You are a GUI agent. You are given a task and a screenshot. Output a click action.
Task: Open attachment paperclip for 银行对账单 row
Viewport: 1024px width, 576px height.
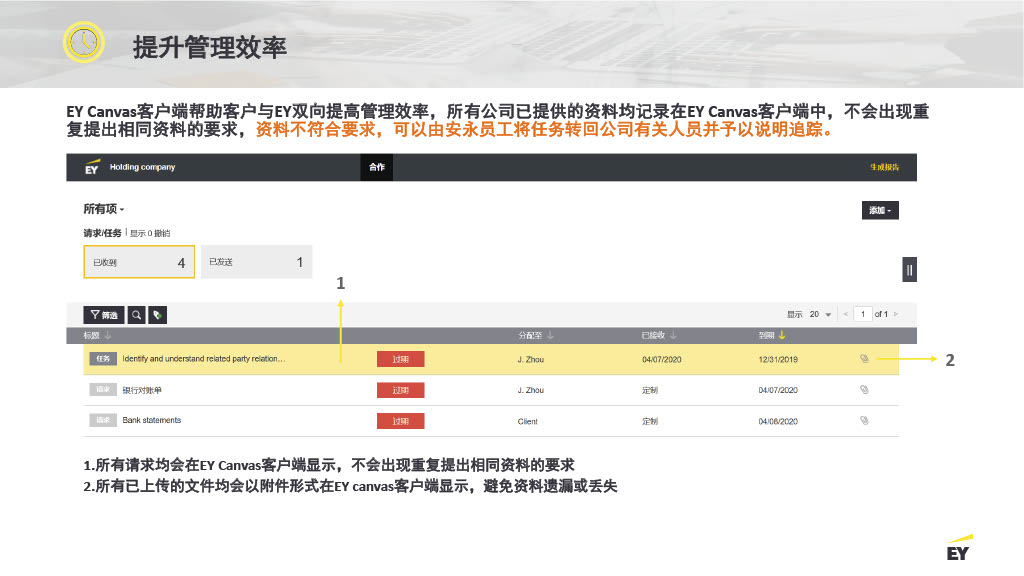864,390
